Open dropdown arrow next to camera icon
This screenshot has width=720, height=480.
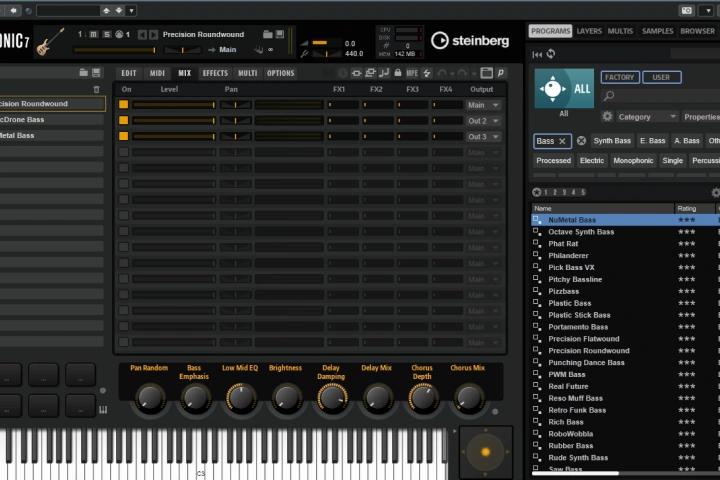[707, 11]
